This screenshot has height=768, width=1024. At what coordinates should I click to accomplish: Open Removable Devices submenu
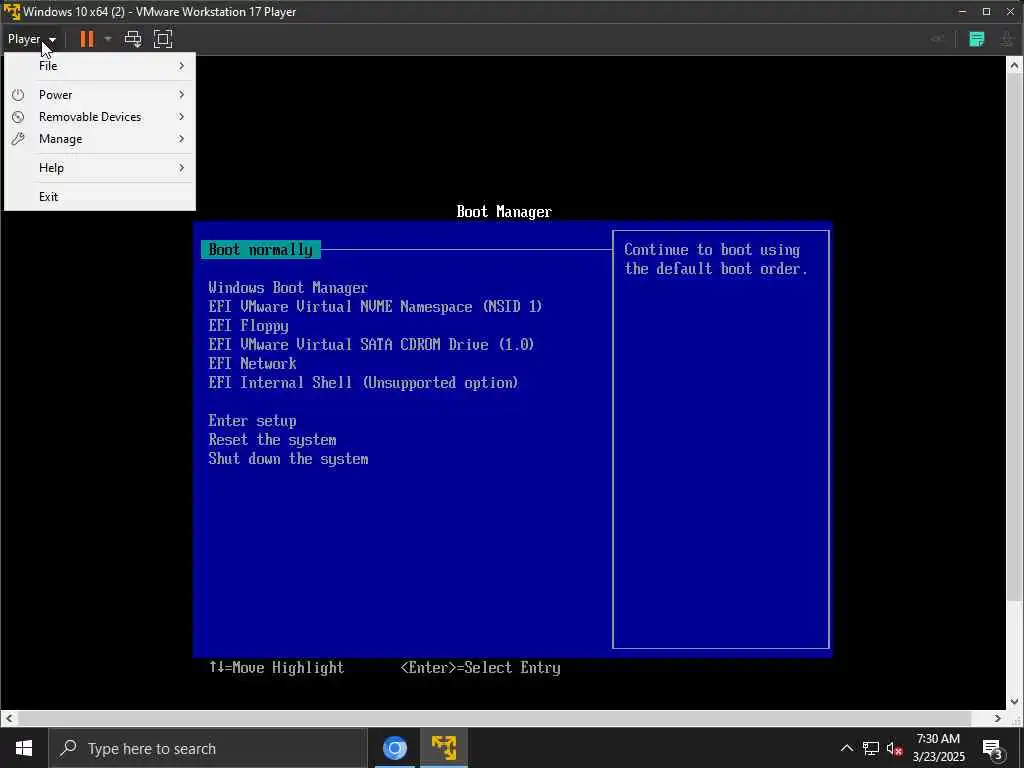pos(100,117)
